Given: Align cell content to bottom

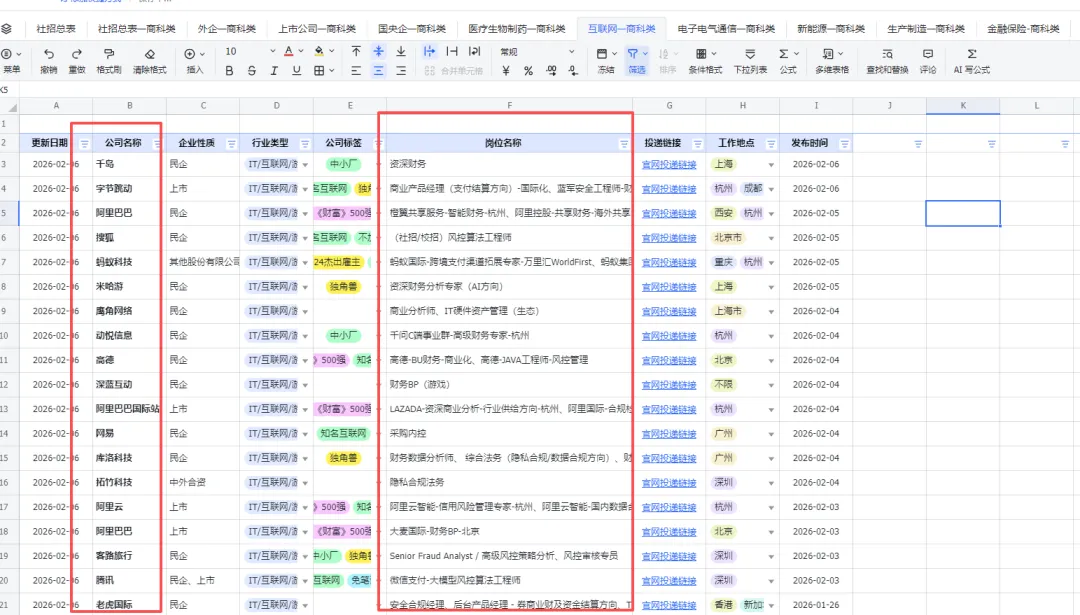Looking at the screenshot, I should point(401,52).
